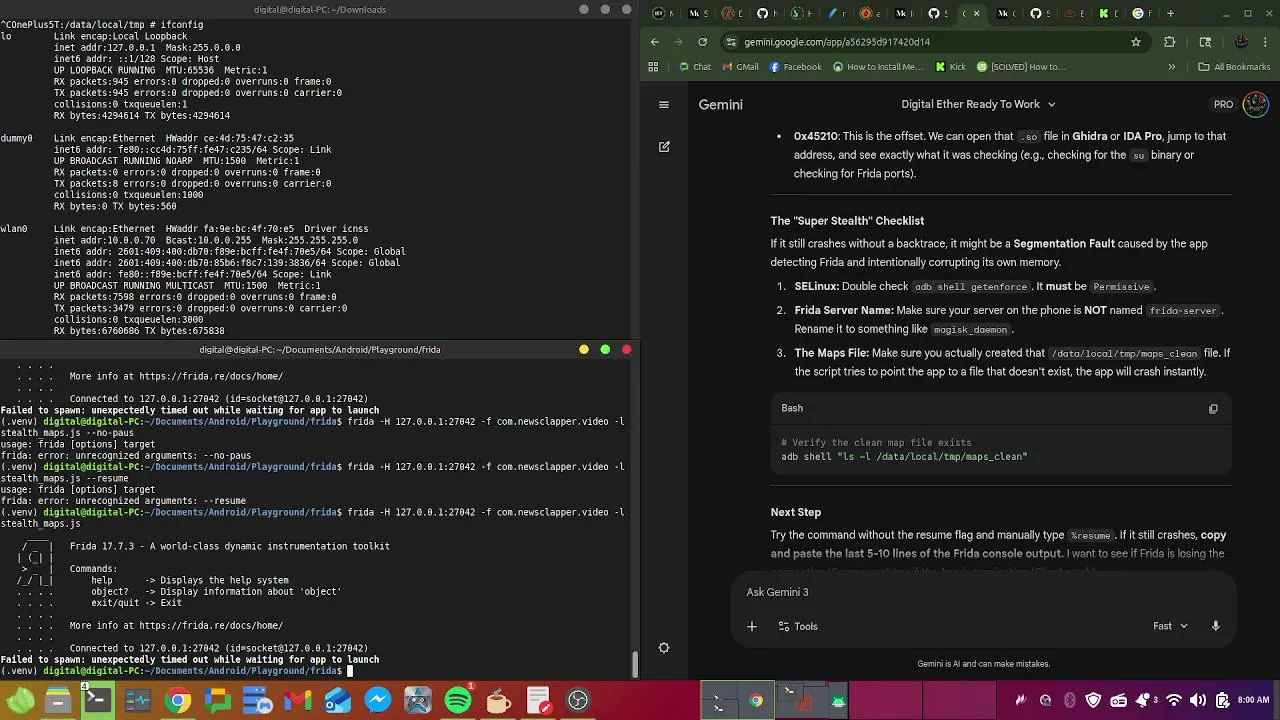The image size is (1280, 720).
Task: Open the [SOLVED] How to... bookmark
Action: click(x=1021, y=67)
